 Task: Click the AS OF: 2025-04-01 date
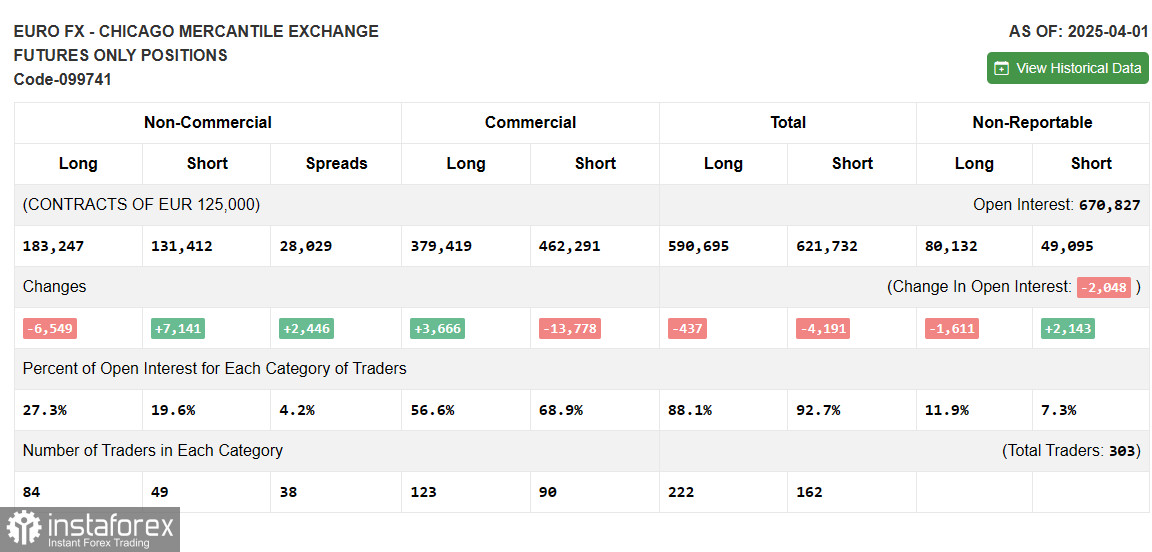coord(1078,32)
